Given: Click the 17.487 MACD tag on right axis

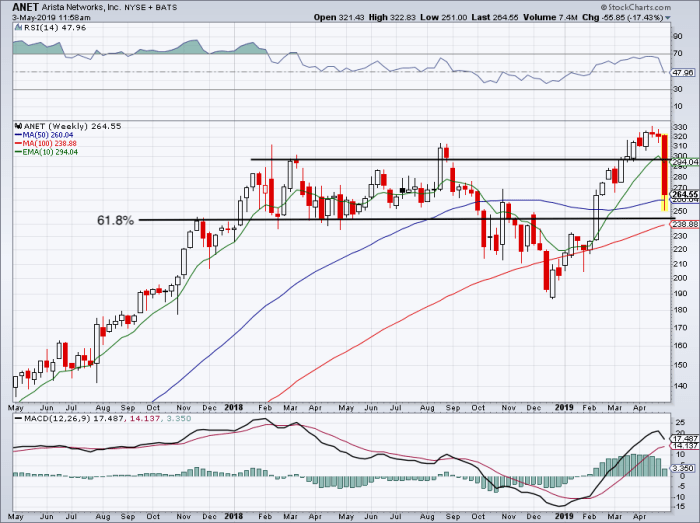Looking at the screenshot, I should pos(685,439).
